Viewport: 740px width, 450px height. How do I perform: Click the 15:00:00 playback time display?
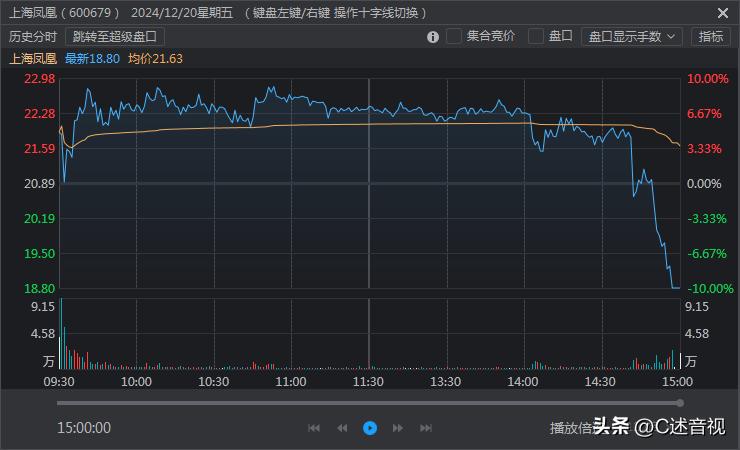tap(84, 428)
